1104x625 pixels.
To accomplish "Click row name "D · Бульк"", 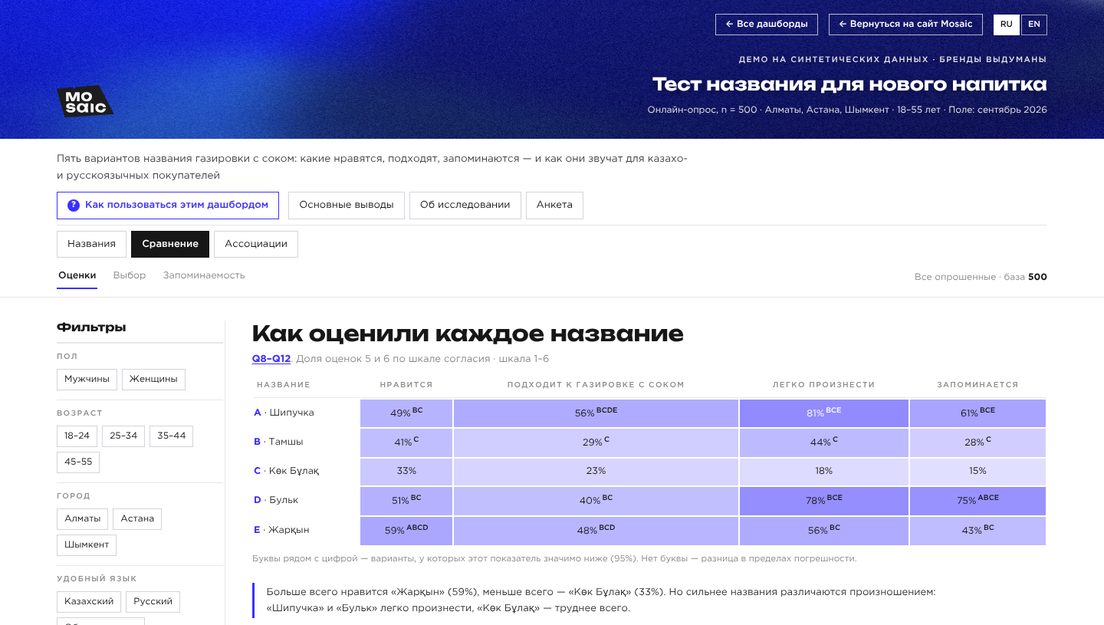I will [276, 500].
